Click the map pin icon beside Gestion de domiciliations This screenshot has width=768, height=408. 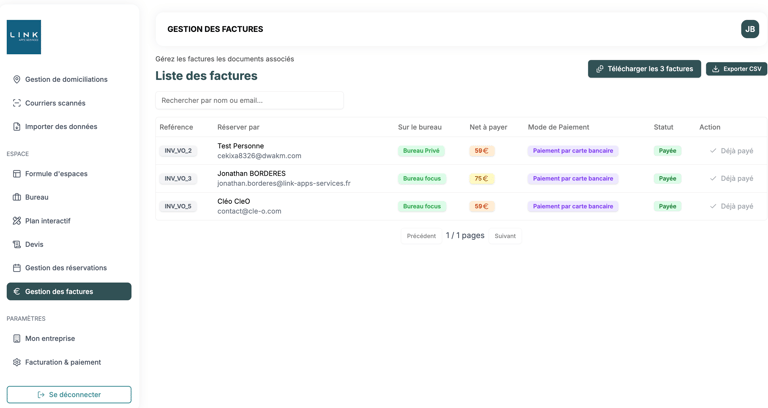(17, 80)
